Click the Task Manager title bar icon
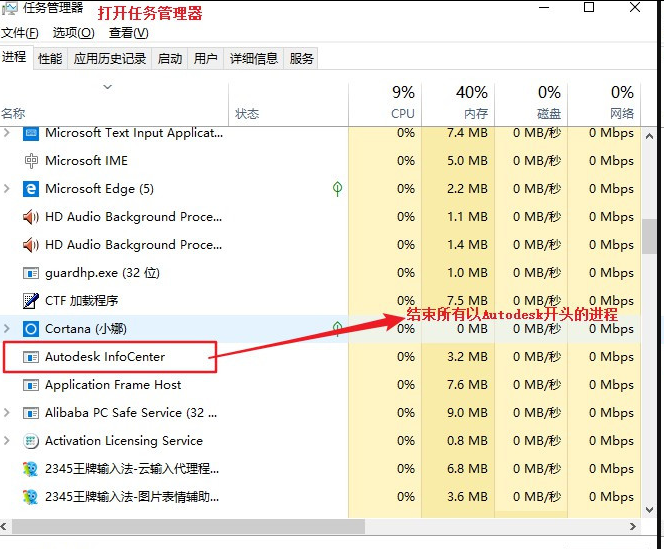The image size is (664, 549). pyautogui.click(x=9, y=8)
